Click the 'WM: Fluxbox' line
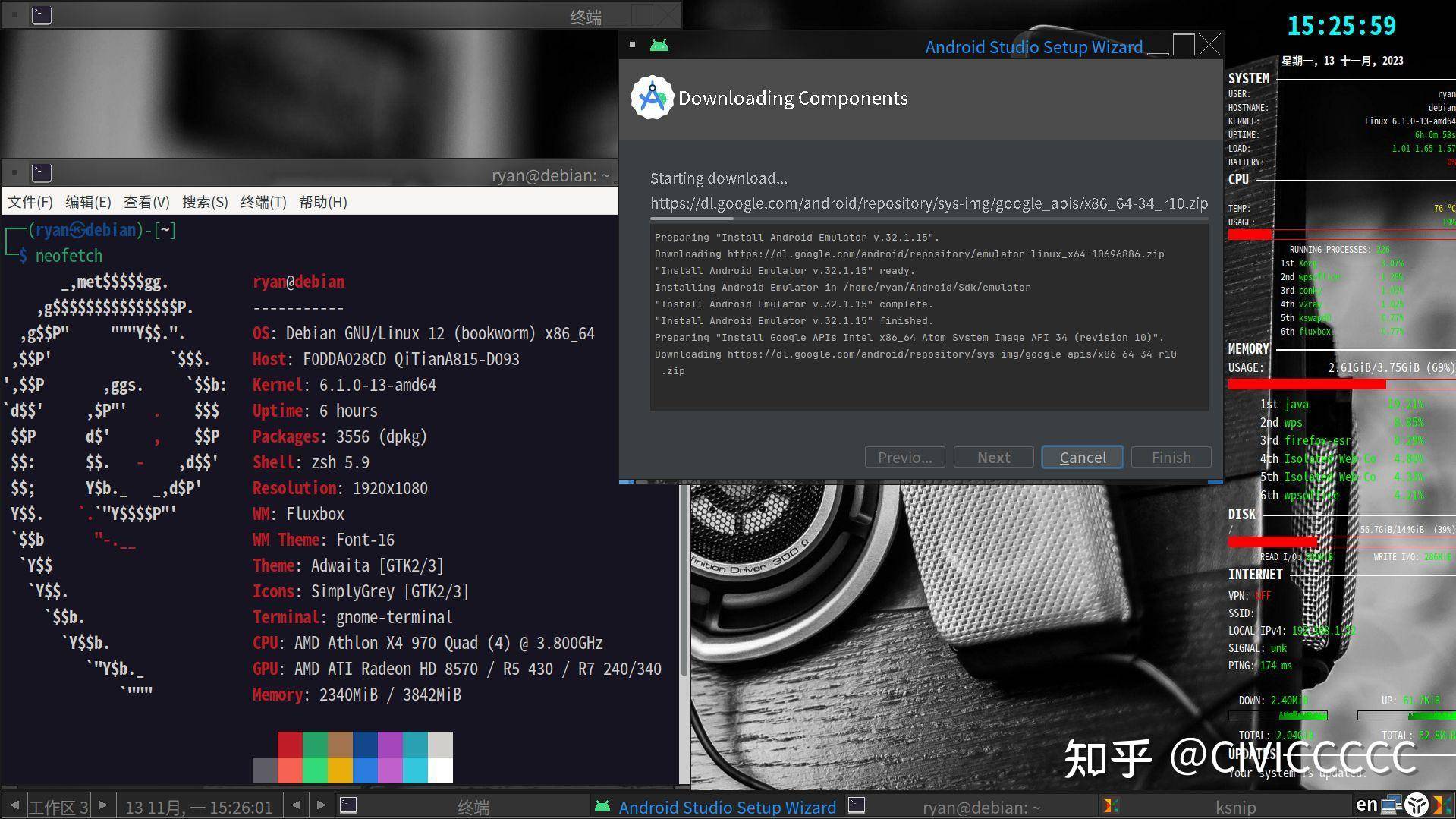 click(x=298, y=514)
